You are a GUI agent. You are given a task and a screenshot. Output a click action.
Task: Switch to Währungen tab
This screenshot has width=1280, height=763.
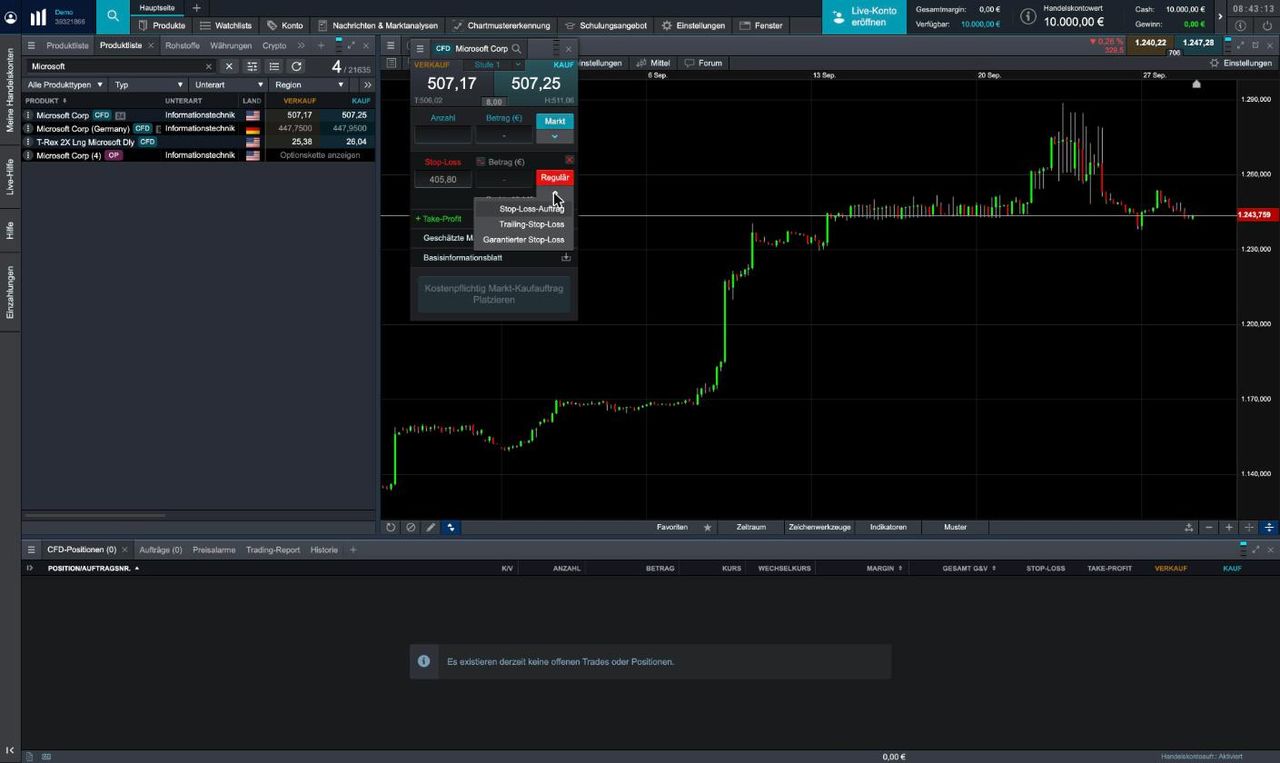(231, 46)
